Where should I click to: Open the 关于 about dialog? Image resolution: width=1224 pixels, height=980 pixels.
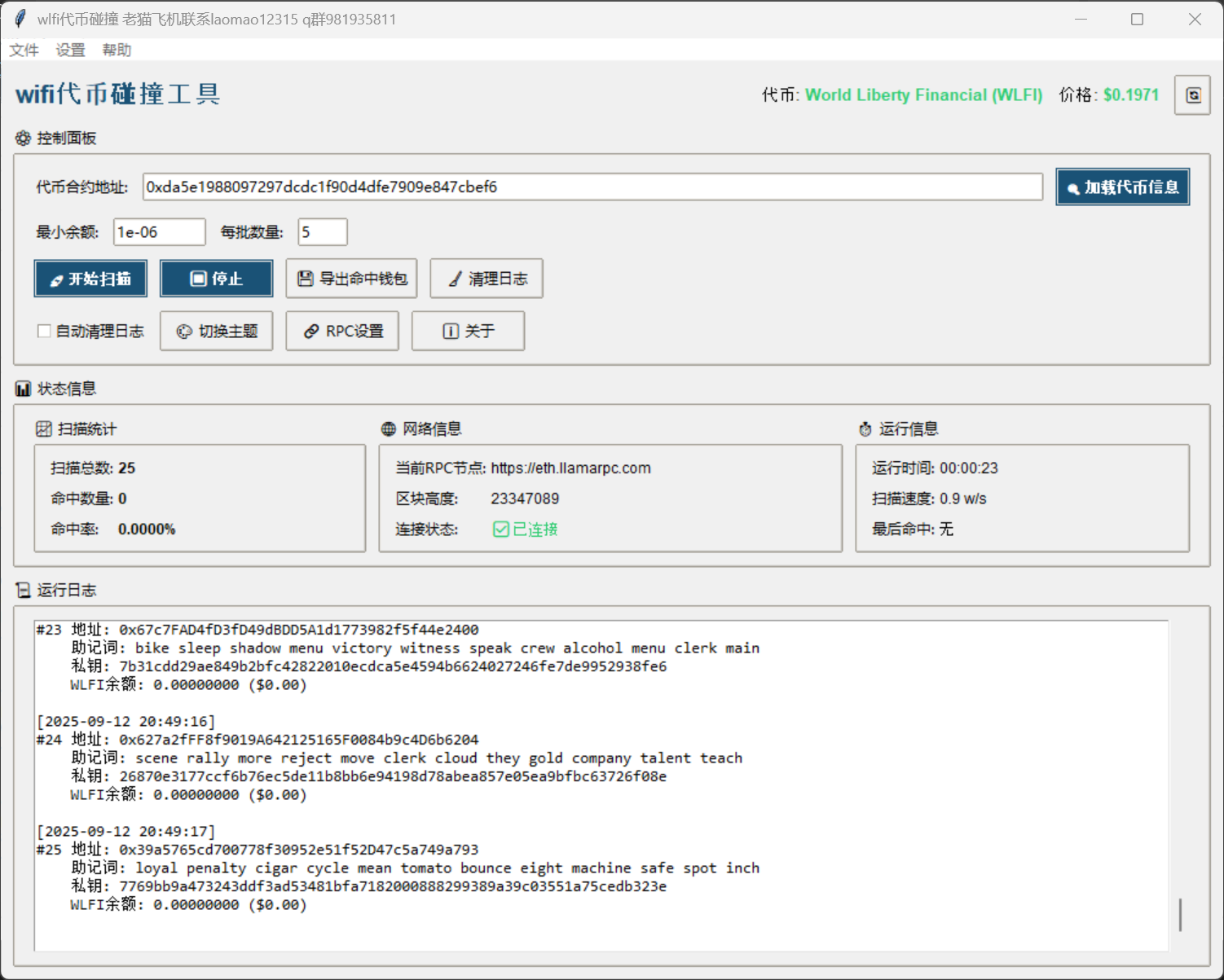[x=468, y=332]
